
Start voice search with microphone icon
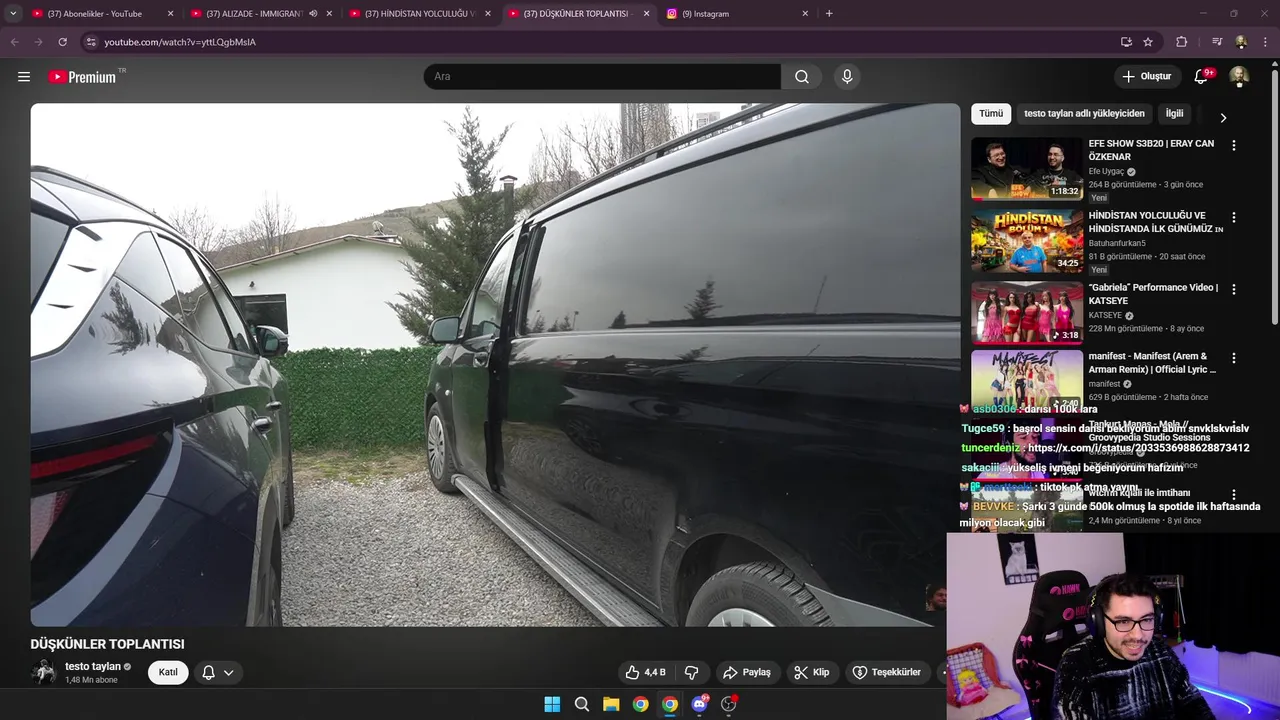[x=847, y=77]
